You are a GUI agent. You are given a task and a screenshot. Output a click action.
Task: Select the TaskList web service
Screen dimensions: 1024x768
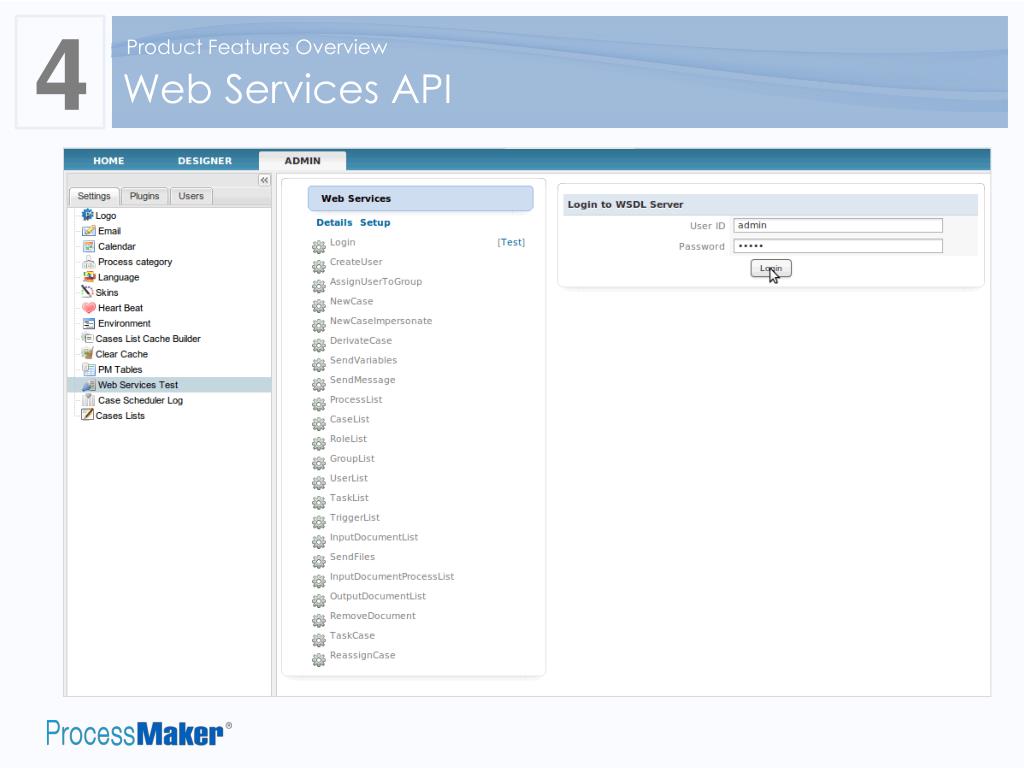click(349, 498)
